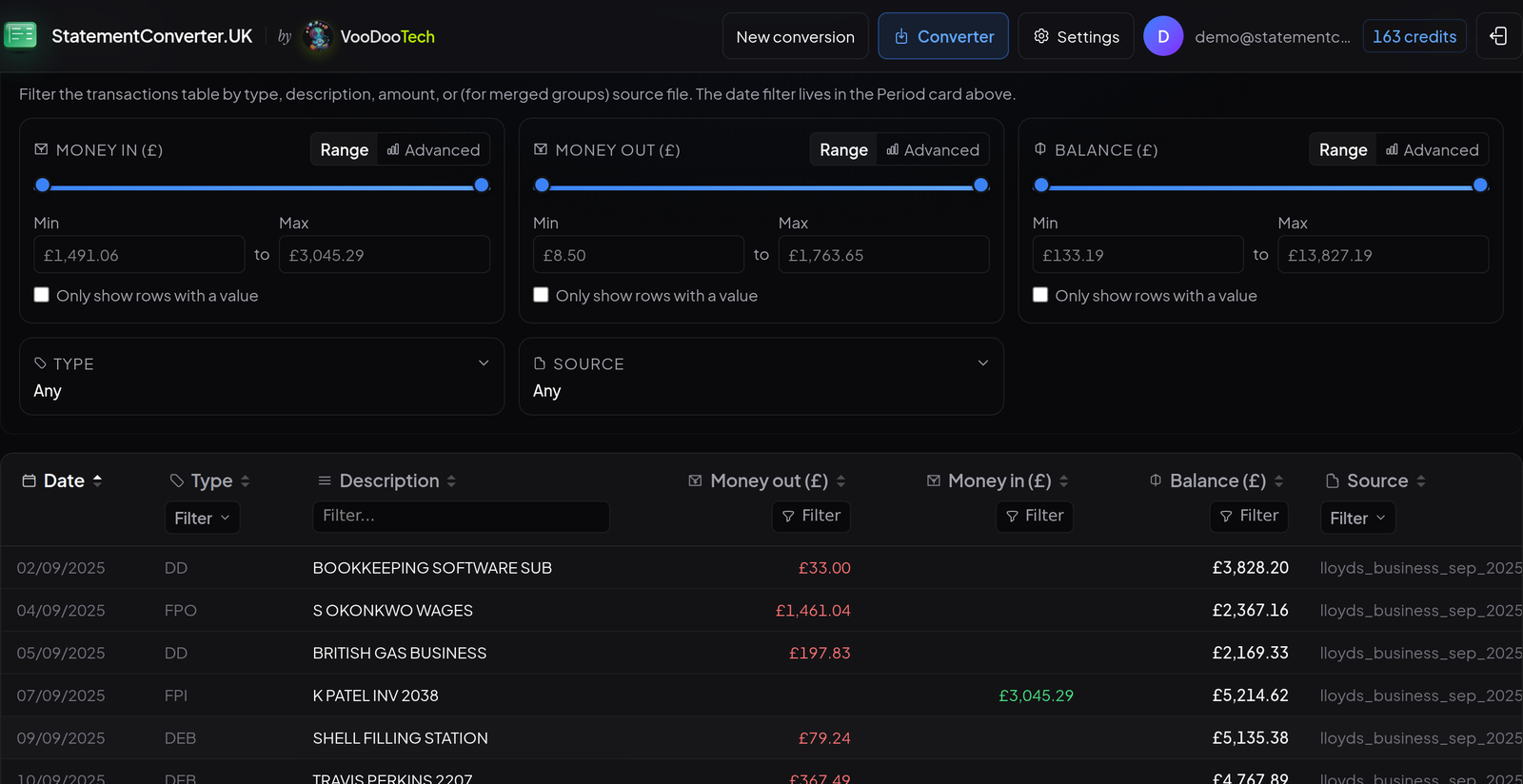1523x784 pixels.
Task: Click the £3,045.29 money in cell
Action: (1036, 696)
